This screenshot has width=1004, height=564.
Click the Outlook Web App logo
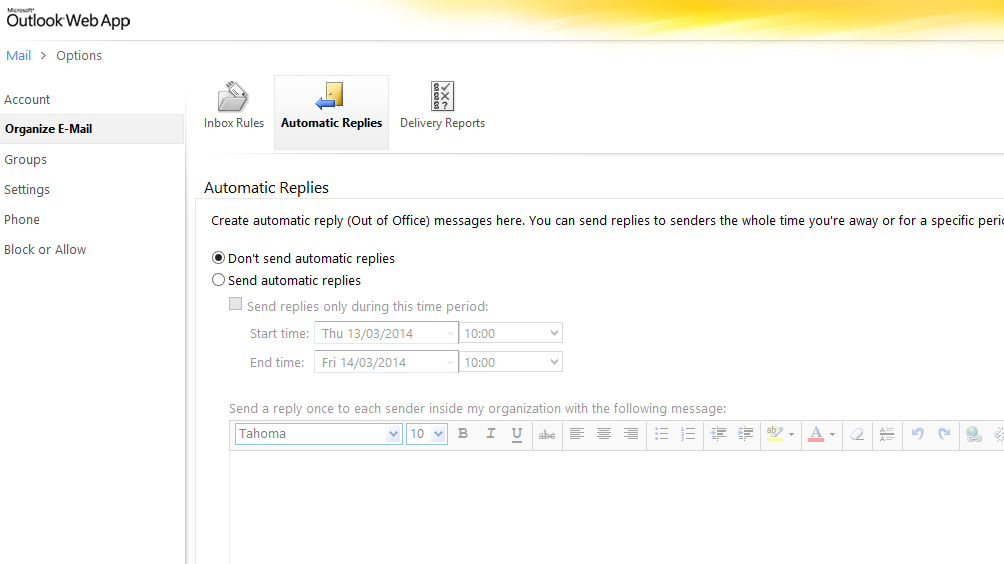[x=68, y=19]
